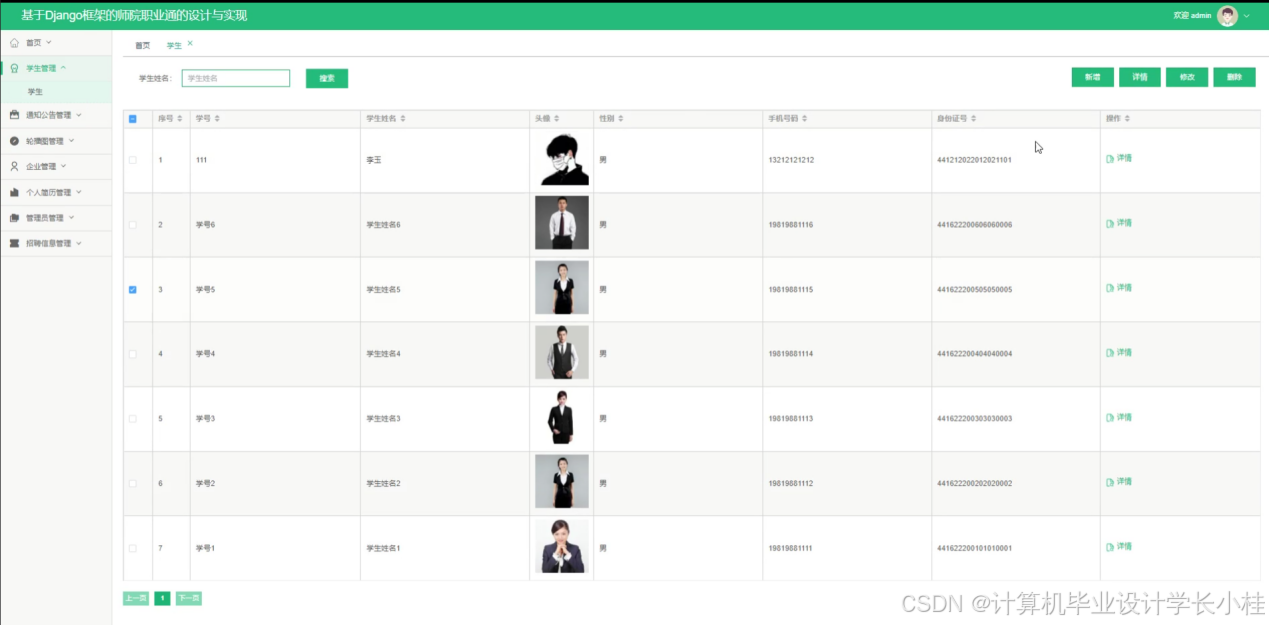The height and width of the screenshot is (625, 1269).
Task: Click the green 详情 toolbar button
Action: point(1140,77)
